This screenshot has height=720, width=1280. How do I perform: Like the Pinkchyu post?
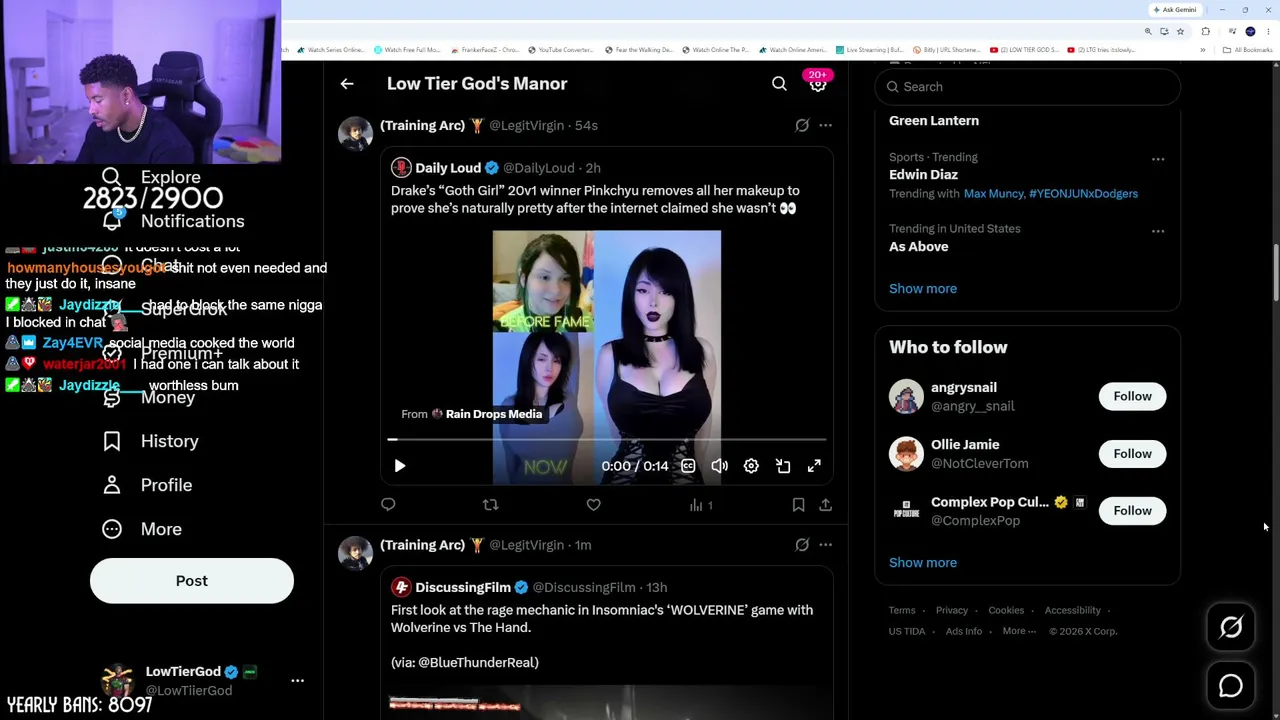click(593, 505)
